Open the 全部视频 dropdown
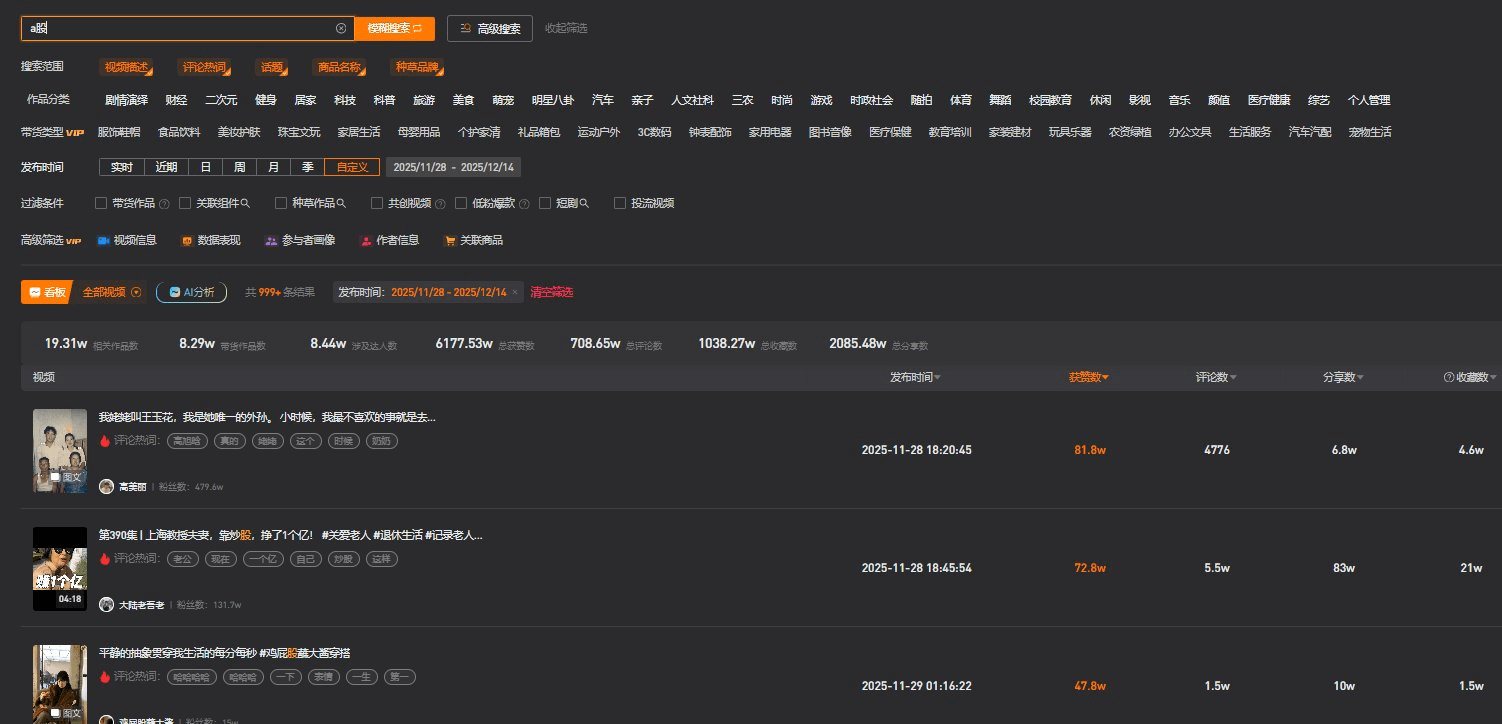Image resolution: width=1502 pixels, height=724 pixels. [113, 292]
